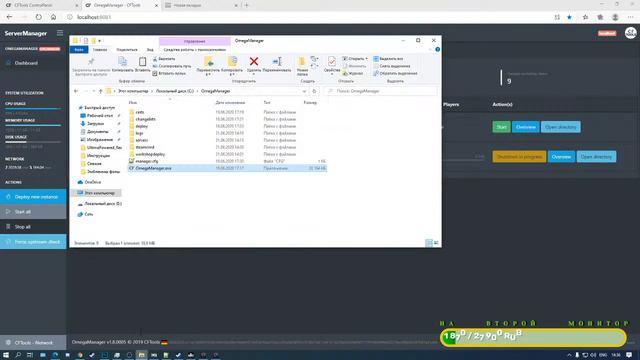This screenshot has height=360, width=640.
Task: Click the New folder icon in ribbon
Action: (x=302, y=62)
